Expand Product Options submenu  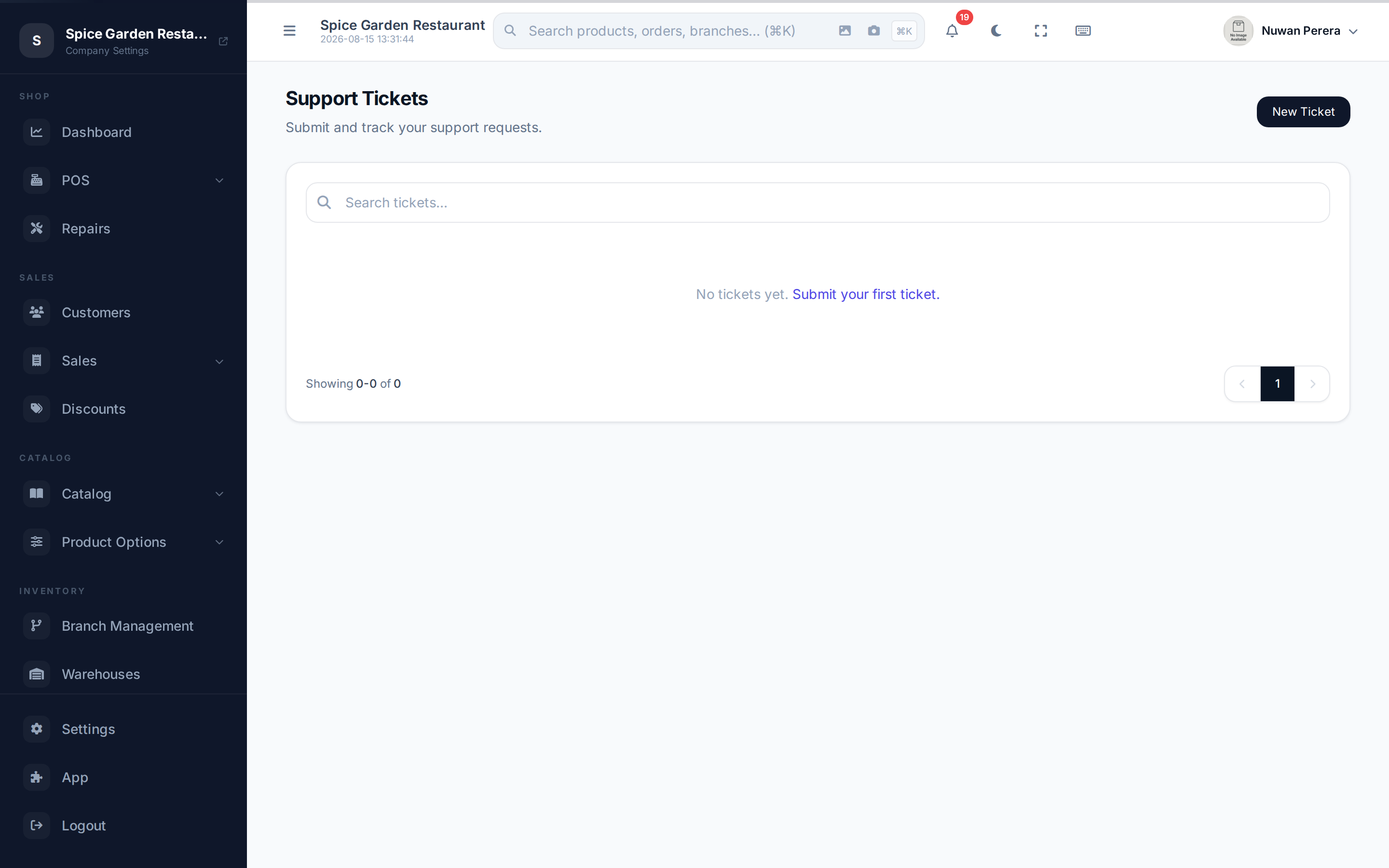(x=123, y=542)
